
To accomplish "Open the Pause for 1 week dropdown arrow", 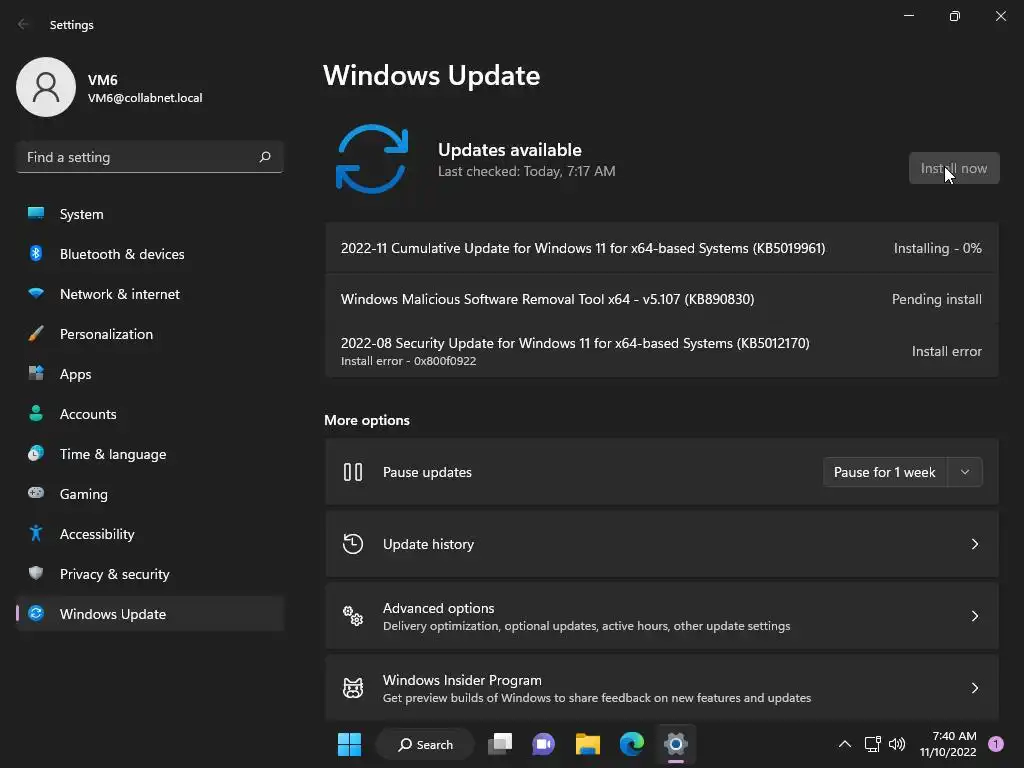I will (x=965, y=472).
